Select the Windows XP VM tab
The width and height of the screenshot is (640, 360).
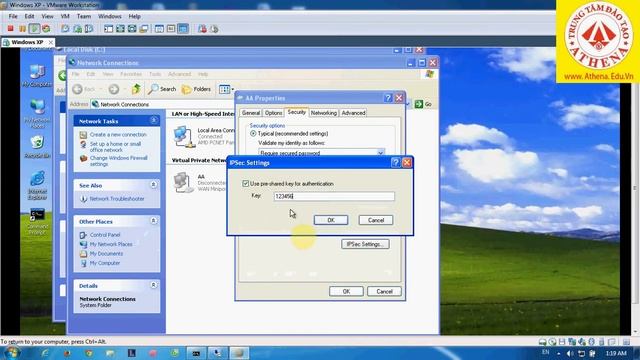[x=27, y=42]
